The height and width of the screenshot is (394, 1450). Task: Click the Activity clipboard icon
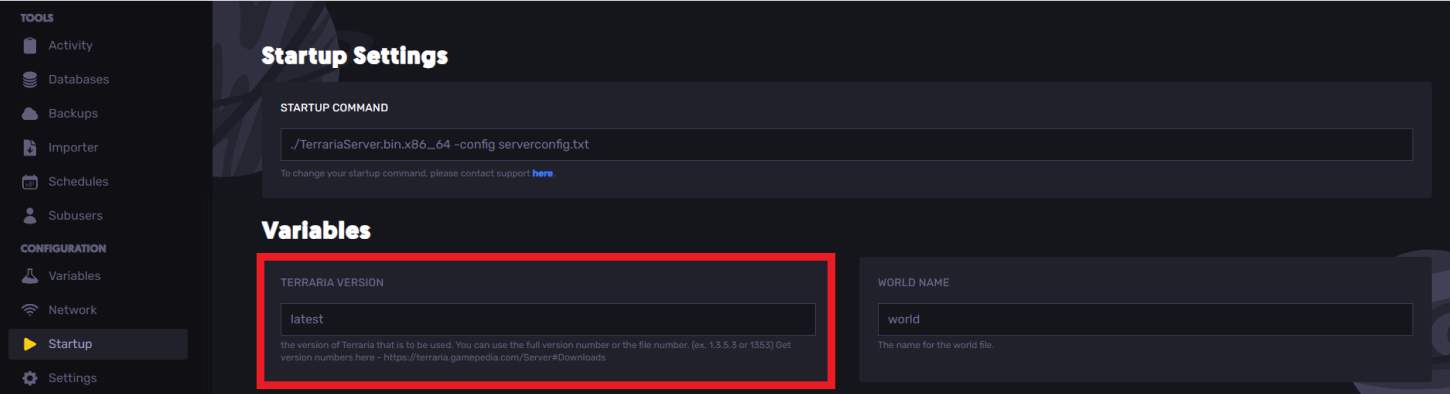[x=29, y=45]
